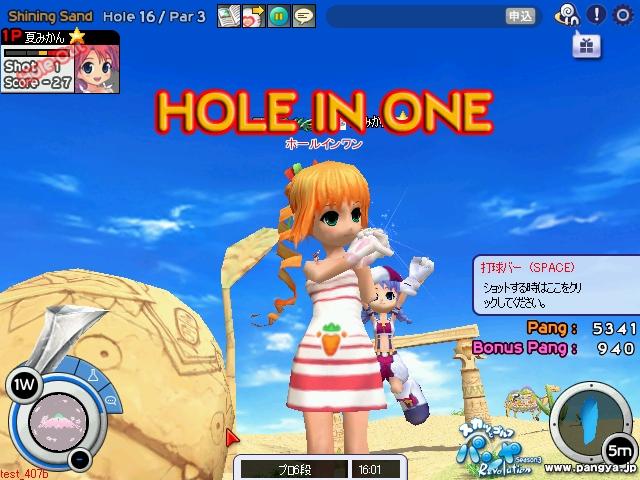Open the chat bubble toolbar icon
This screenshot has height=480, width=640.
(304, 16)
